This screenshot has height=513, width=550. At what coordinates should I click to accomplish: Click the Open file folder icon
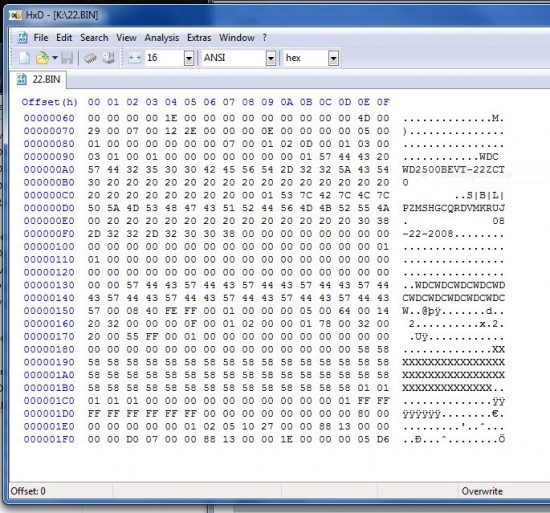[42, 58]
